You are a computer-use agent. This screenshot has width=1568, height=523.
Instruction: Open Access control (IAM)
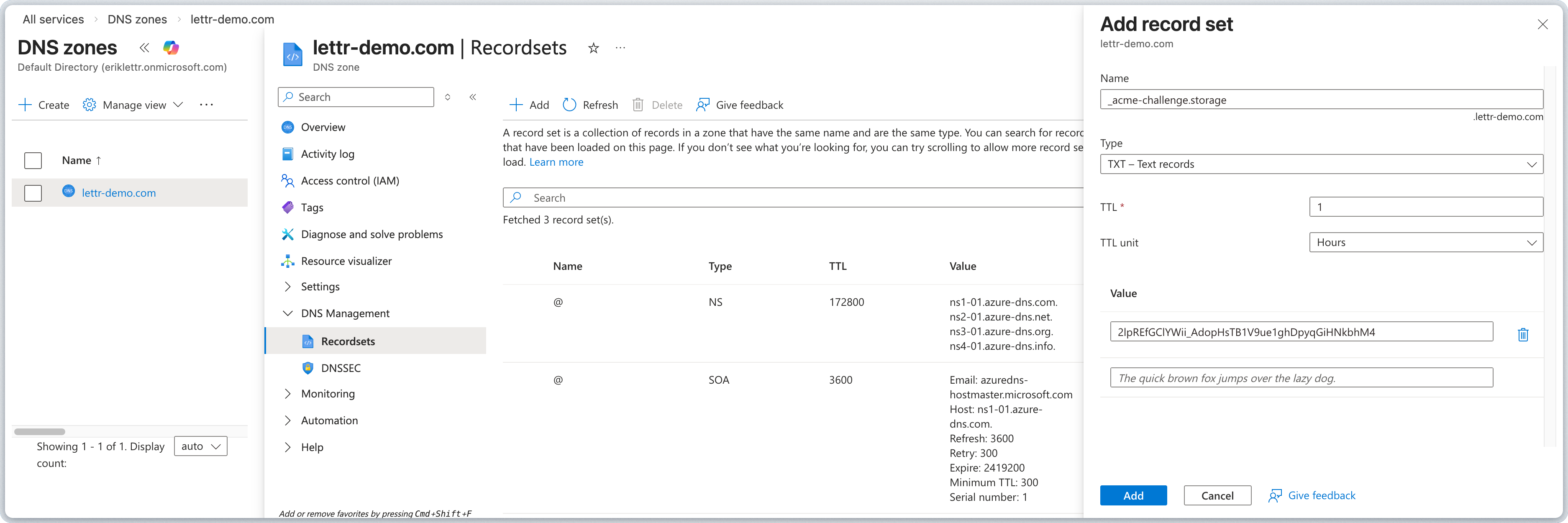tap(350, 180)
